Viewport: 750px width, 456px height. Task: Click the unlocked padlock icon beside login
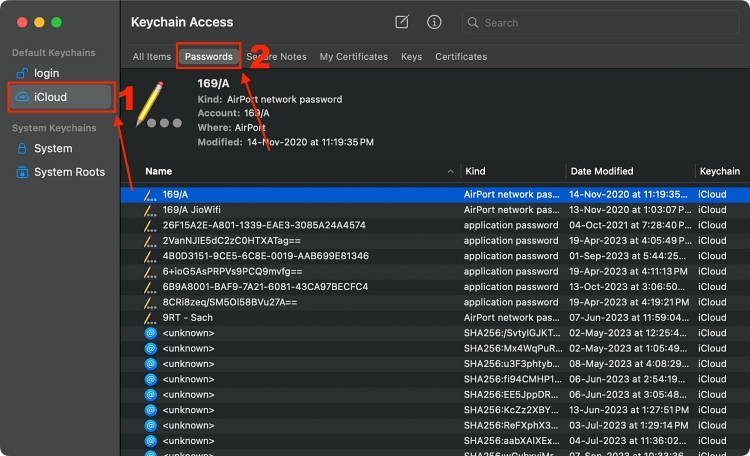(22, 73)
